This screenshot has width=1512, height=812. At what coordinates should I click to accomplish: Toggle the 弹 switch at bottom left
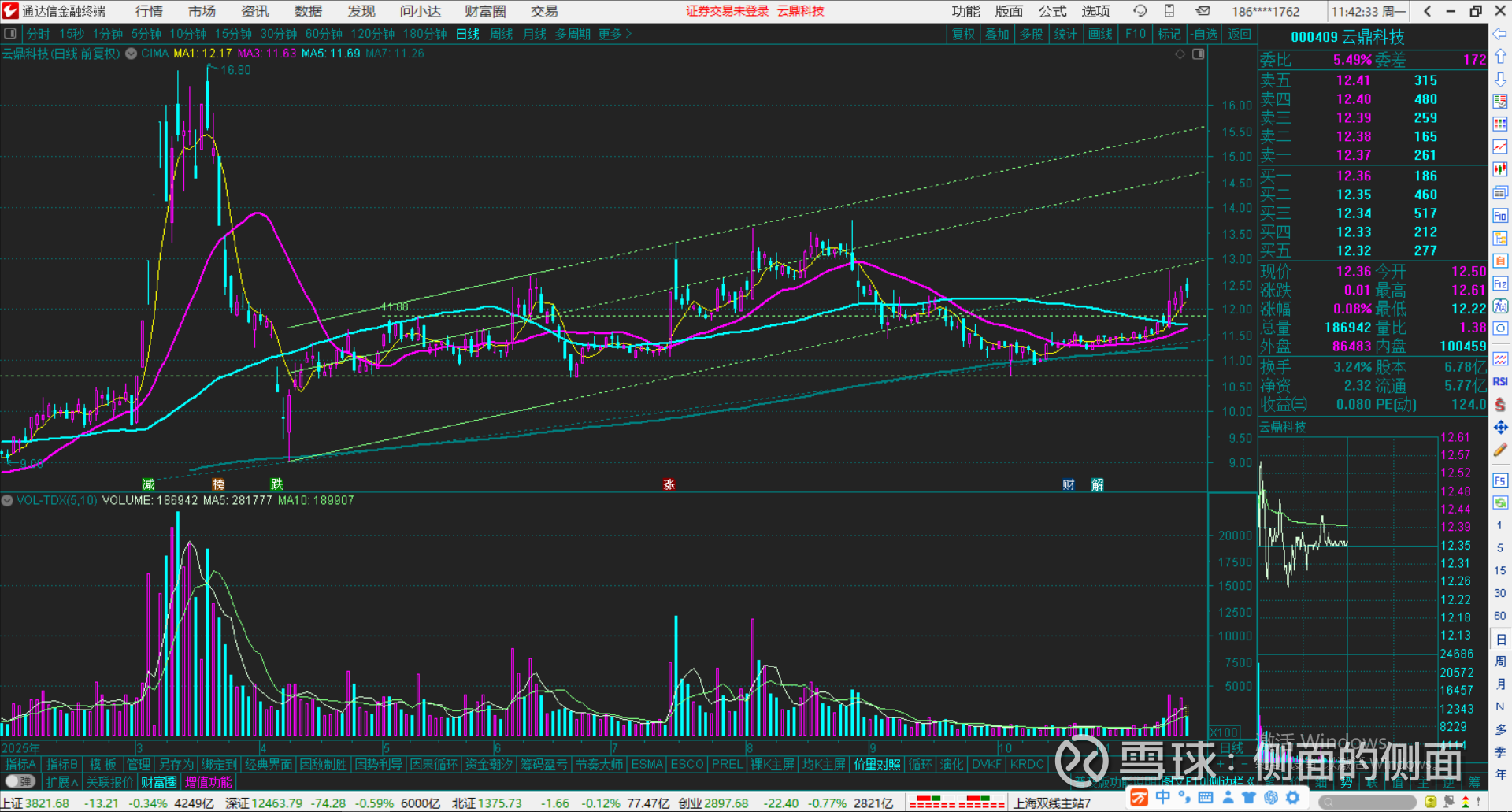(x=20, y=782)
